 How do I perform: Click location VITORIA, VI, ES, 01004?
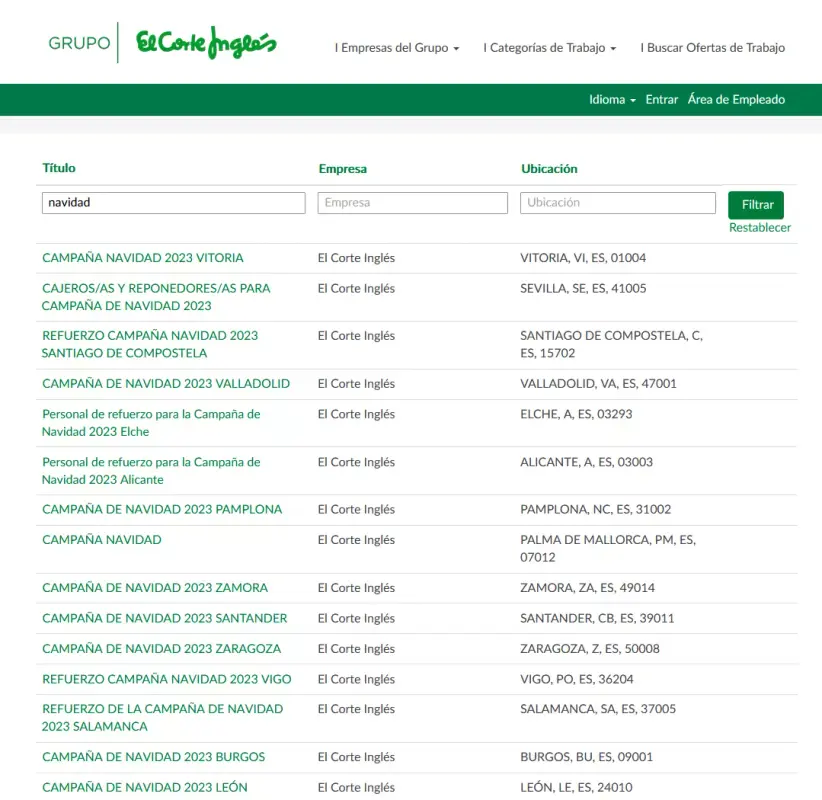(x=583, y=258)
